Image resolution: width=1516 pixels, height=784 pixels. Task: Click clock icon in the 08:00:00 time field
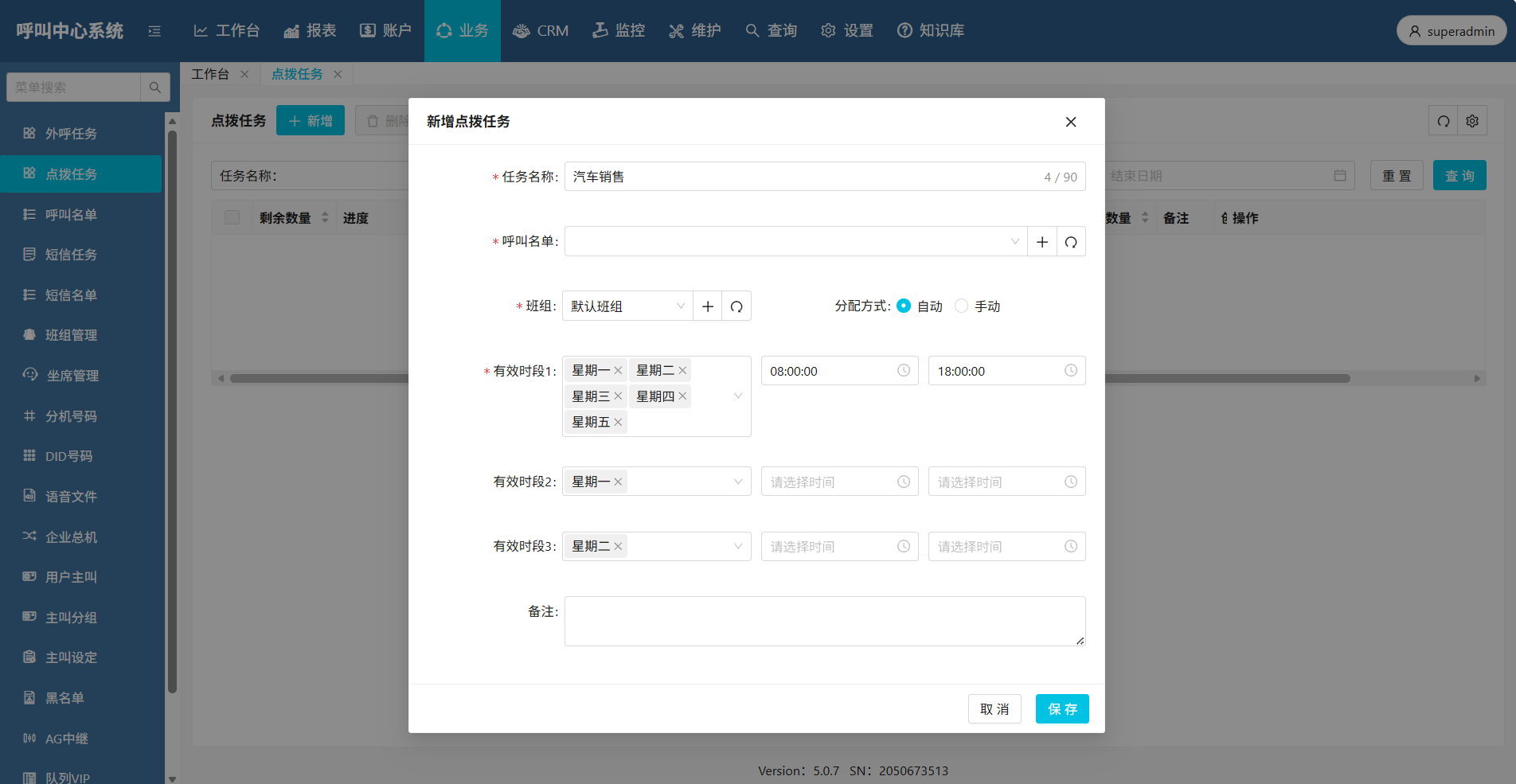click(904, 371)
